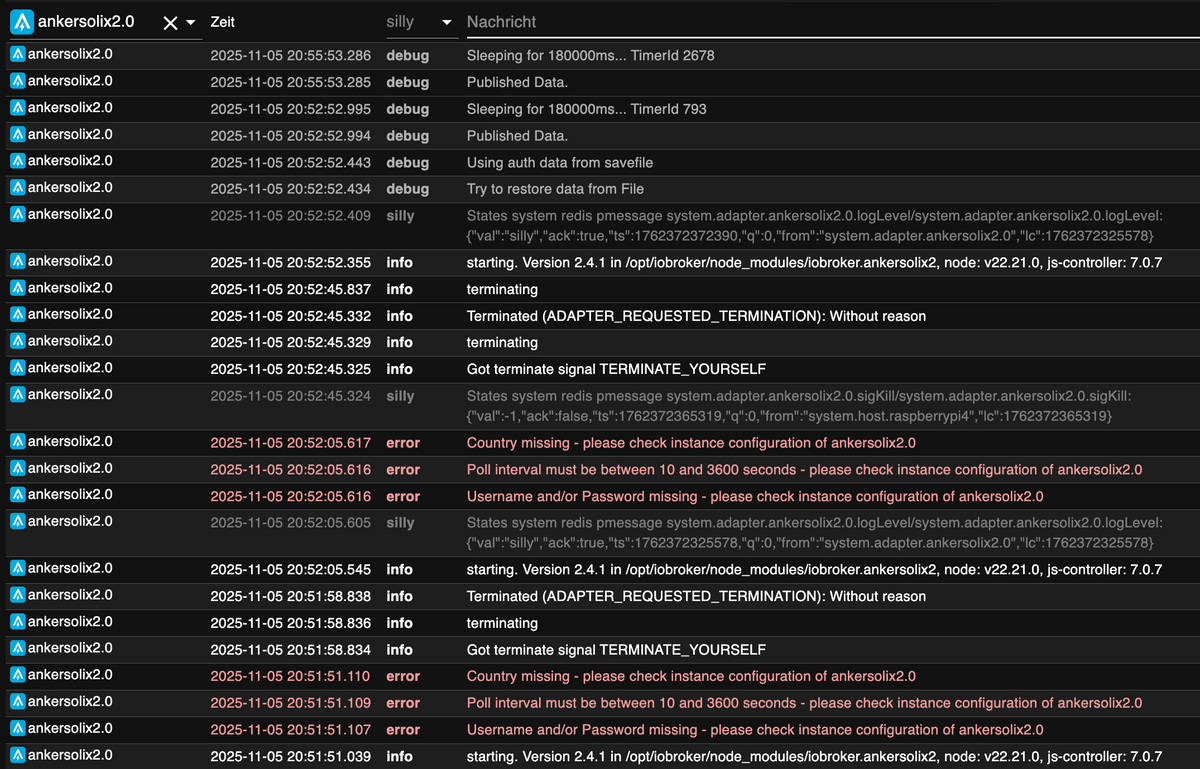The height and width of the screenshot is (769, 1200).
Task: Click the ankersolix icon in the filter header
Action: pyautogui.click(x=23, y=22)
